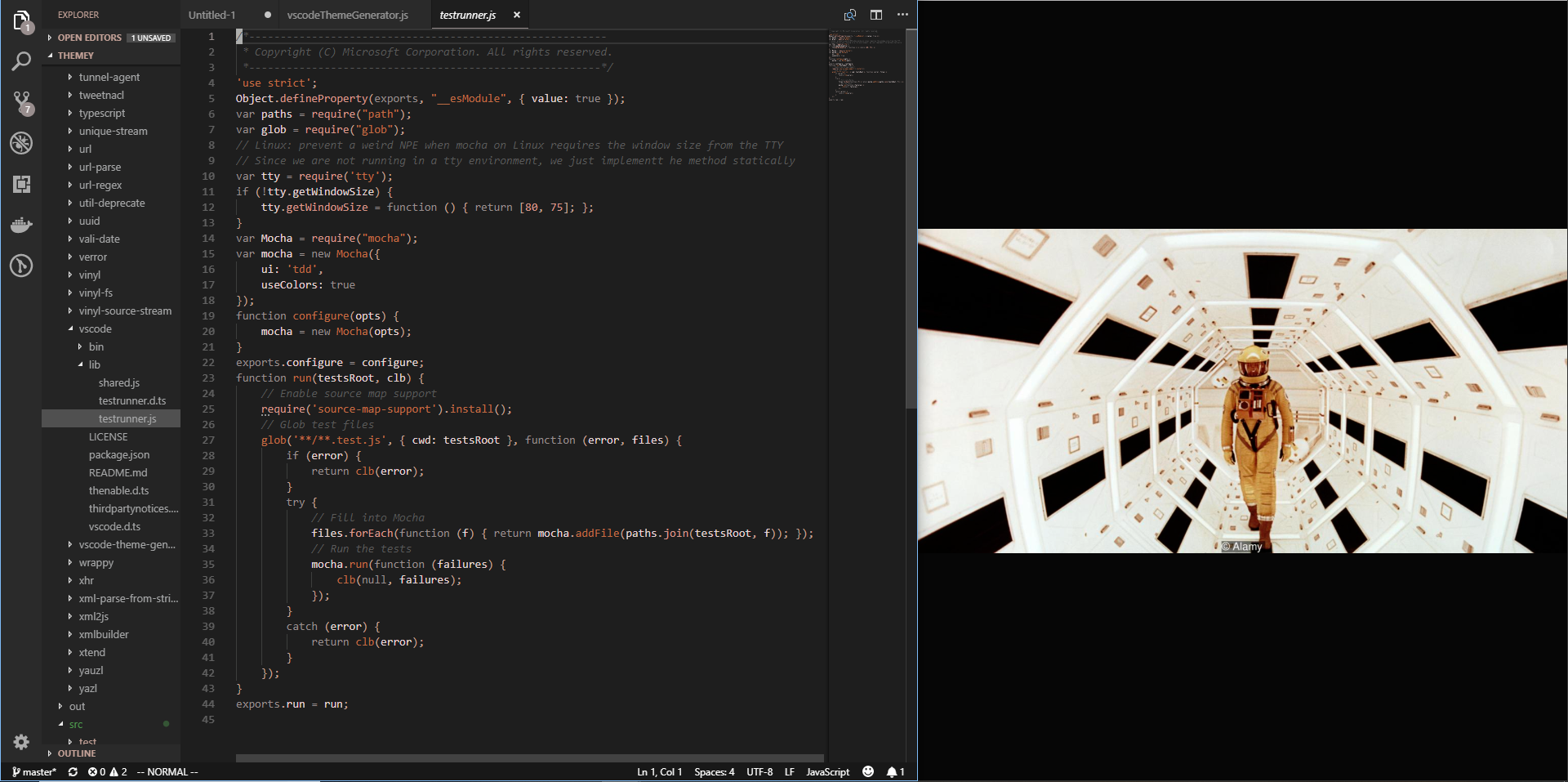
Task: Change file encoding via UTF-8
Action: 759,772
